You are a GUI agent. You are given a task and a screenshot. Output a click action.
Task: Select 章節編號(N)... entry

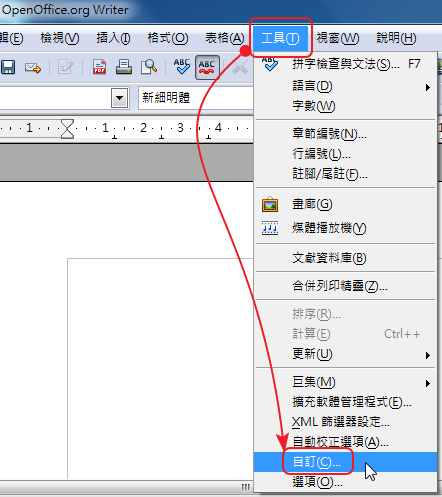coord(346,134)
